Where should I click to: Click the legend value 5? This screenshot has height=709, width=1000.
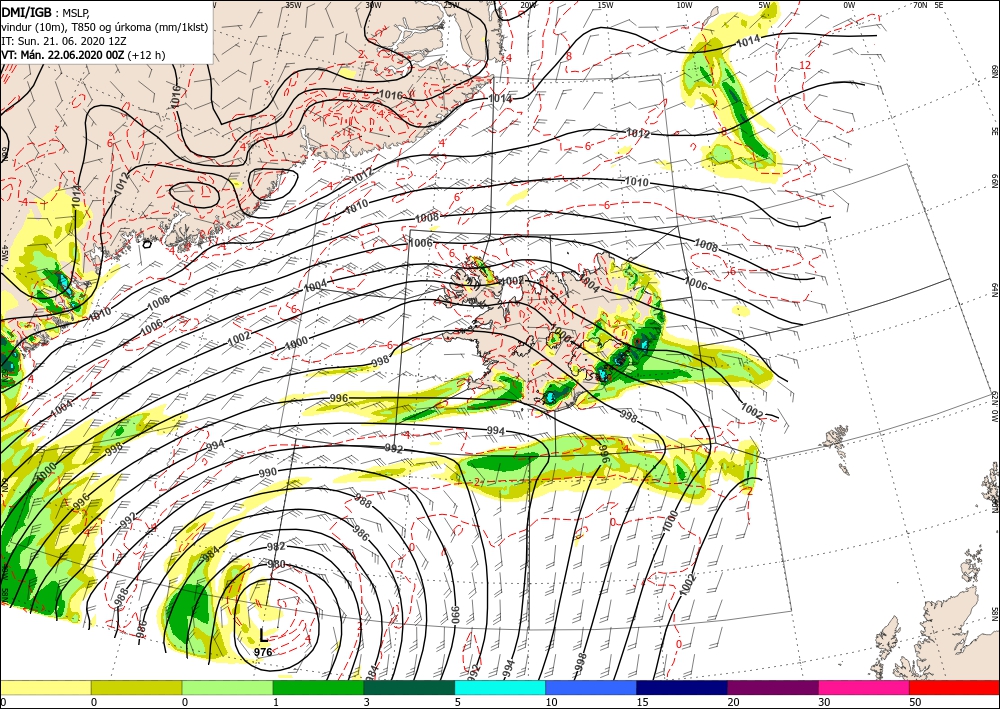click(x=457, y=702)
